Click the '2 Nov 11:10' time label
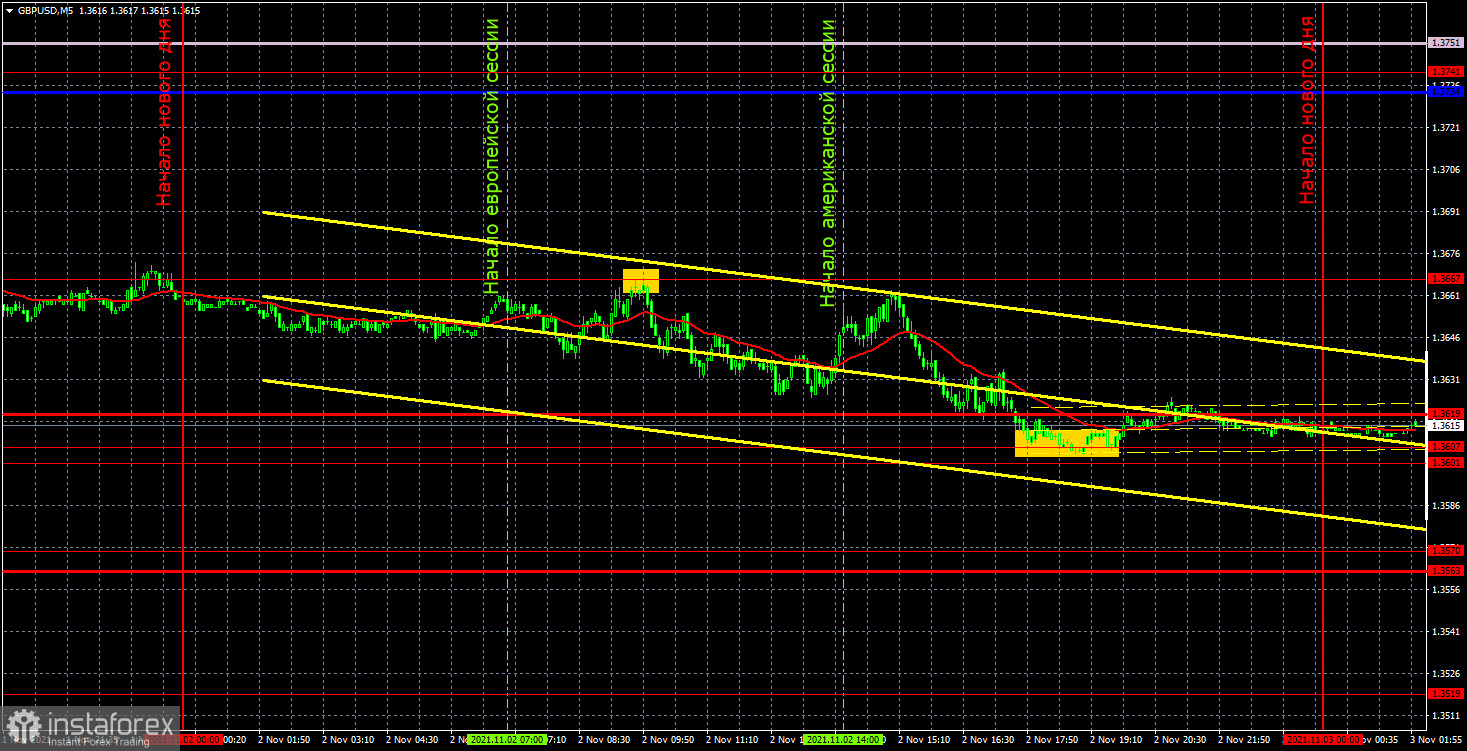This screenshot has height=751, width=1467. (732, 740)
